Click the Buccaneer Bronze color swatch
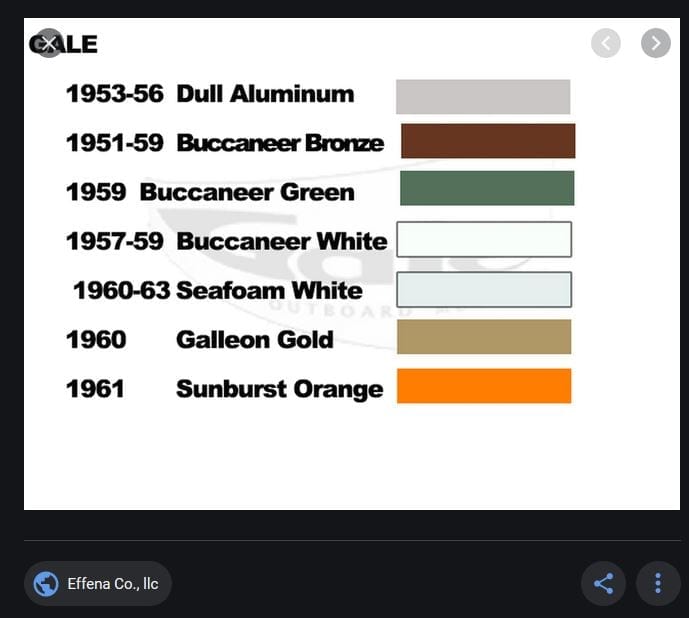The height and width of the screenshot is (618, 689). coord(488,141)
